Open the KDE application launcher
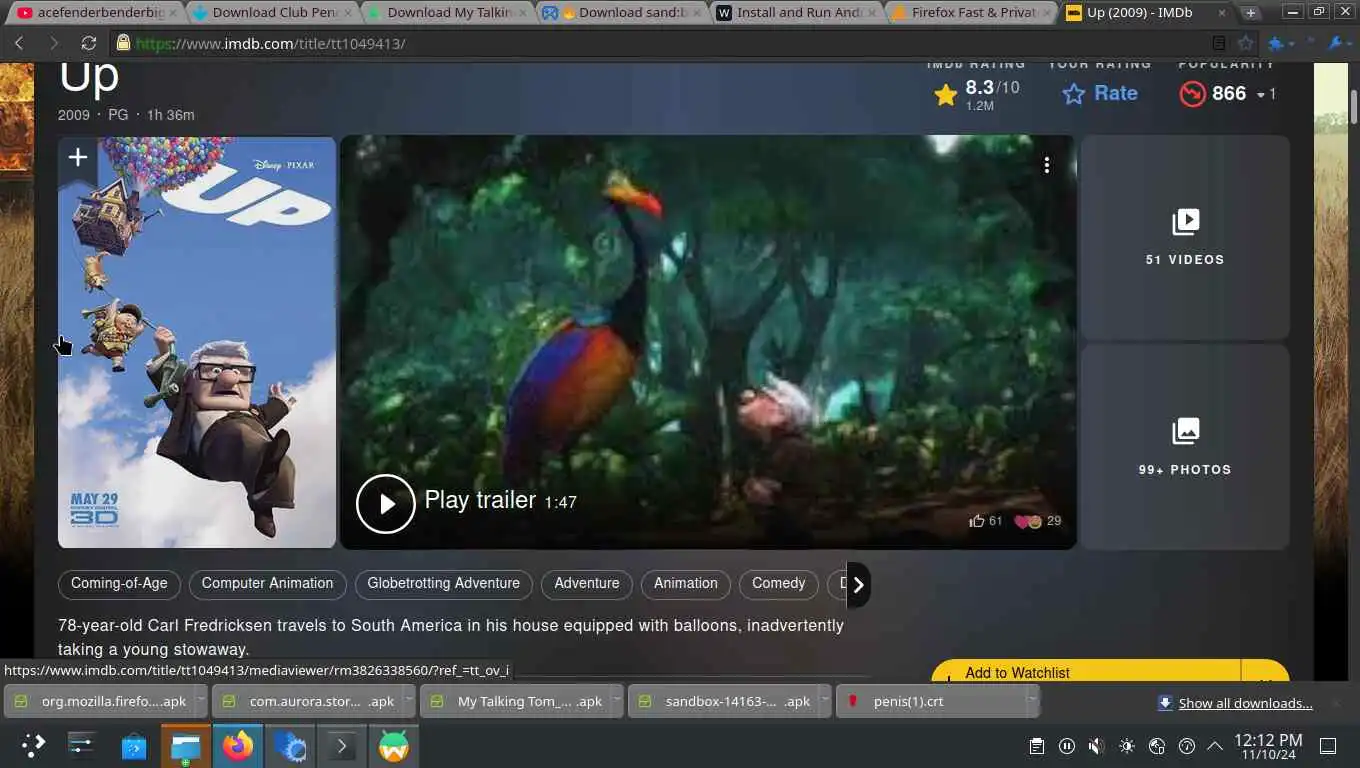Image resolution: width=1360 pixels, height=768 pixels. pos(33,746)
